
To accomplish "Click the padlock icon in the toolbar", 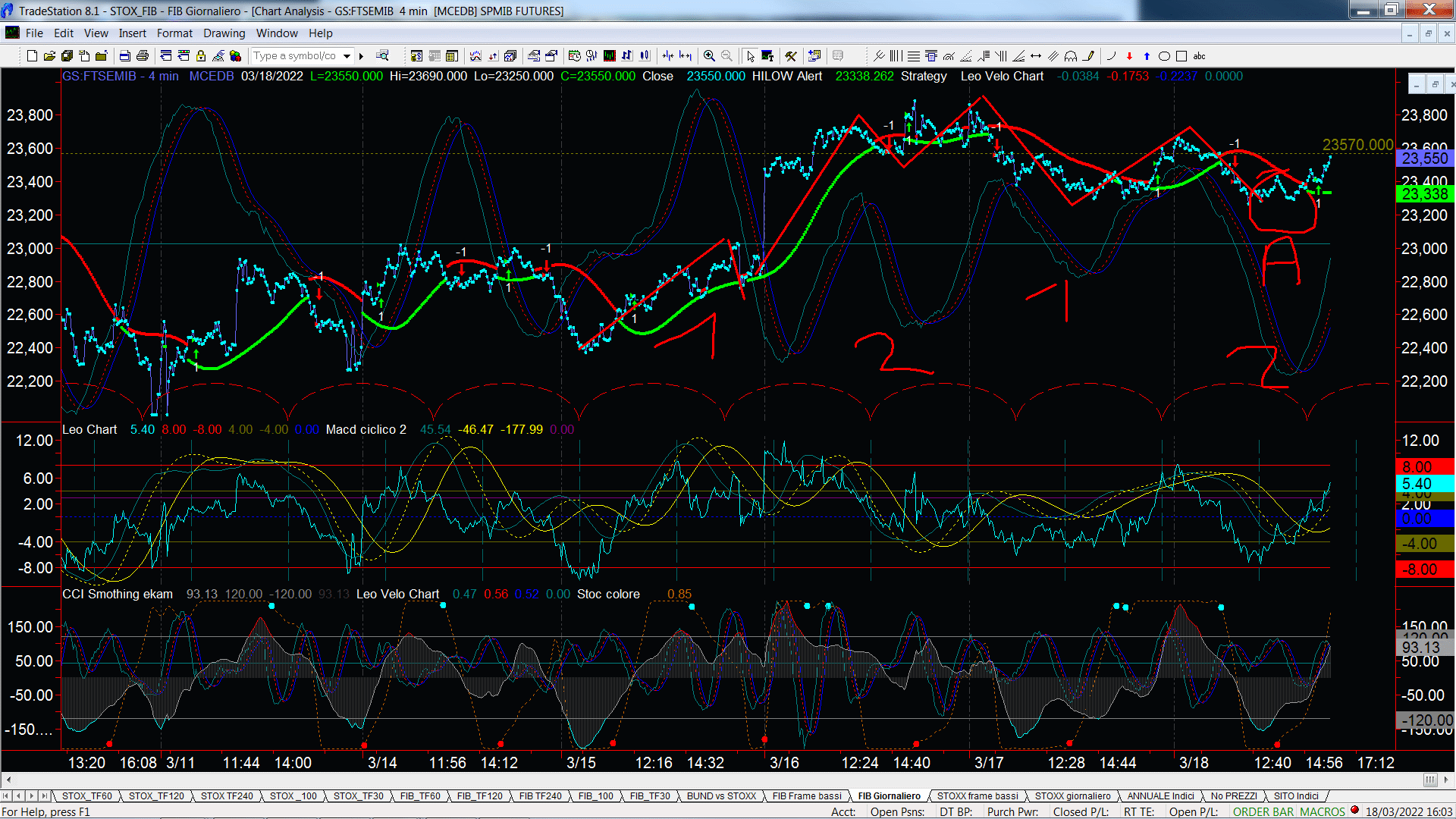I will 201,56.
